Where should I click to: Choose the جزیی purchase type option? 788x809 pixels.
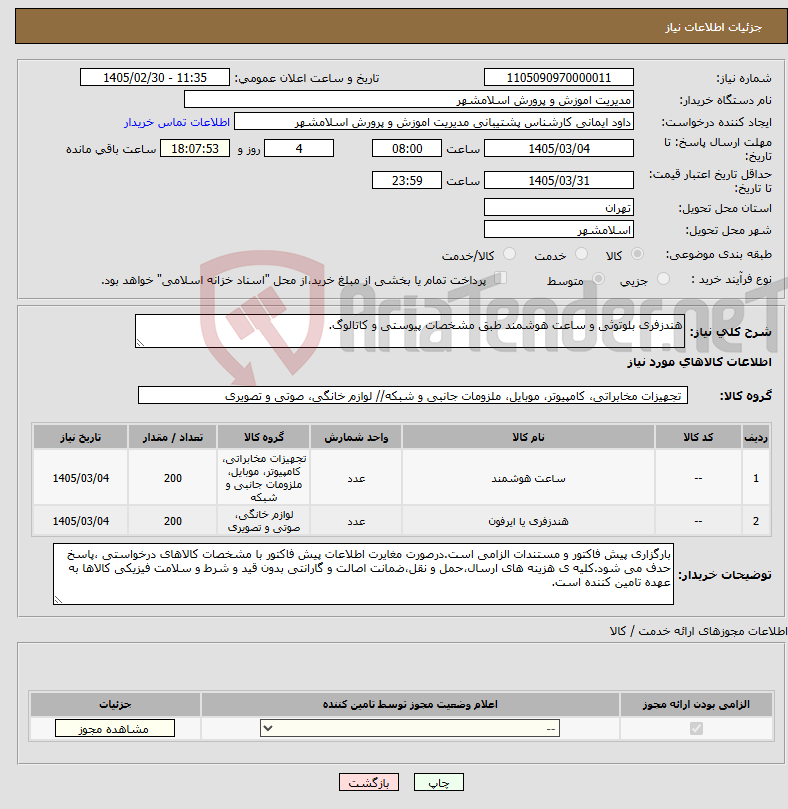click(664, 279)
